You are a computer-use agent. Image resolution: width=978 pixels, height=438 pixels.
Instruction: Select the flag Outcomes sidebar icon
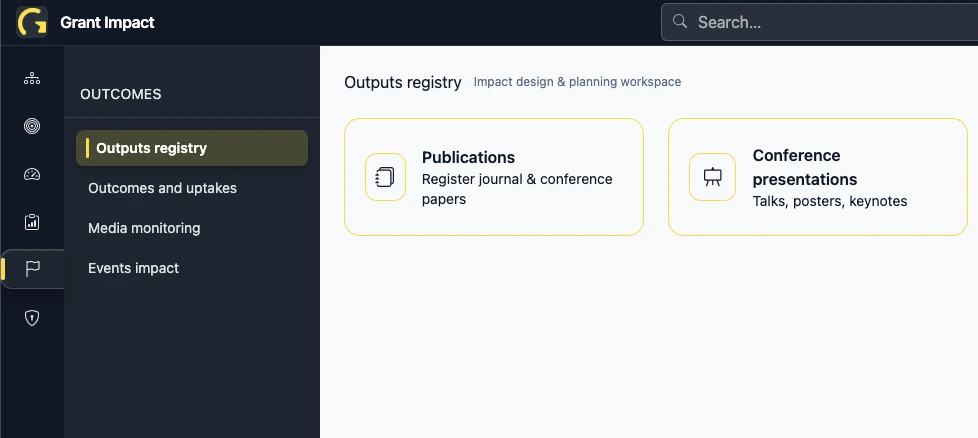[x=32, y=269]
